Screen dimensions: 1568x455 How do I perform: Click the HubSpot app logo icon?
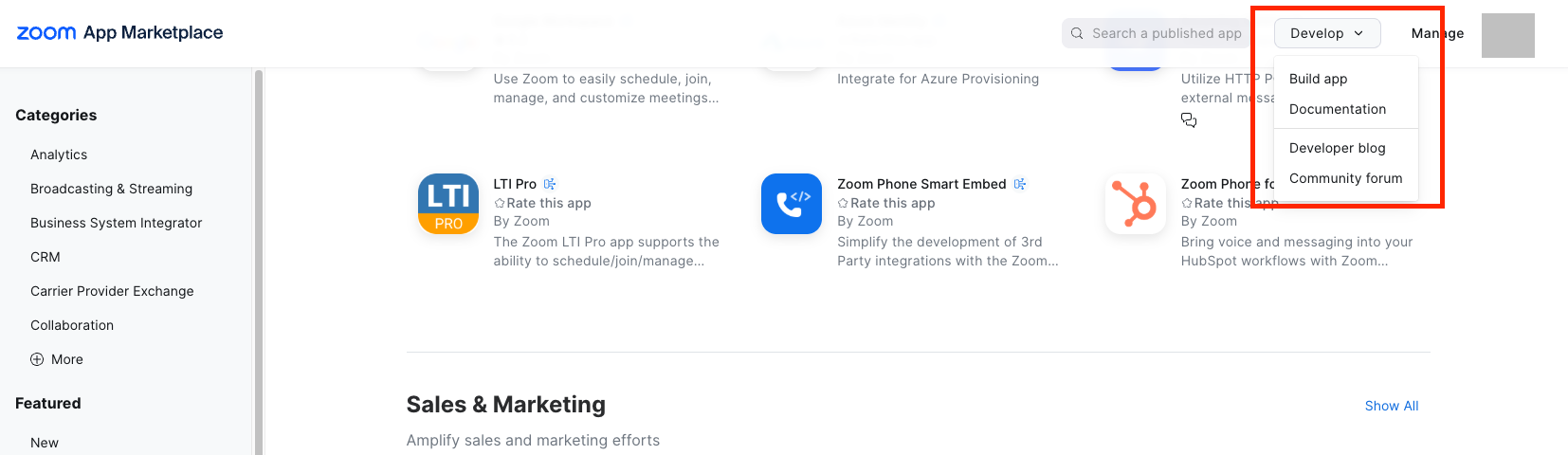(1136, 204)
